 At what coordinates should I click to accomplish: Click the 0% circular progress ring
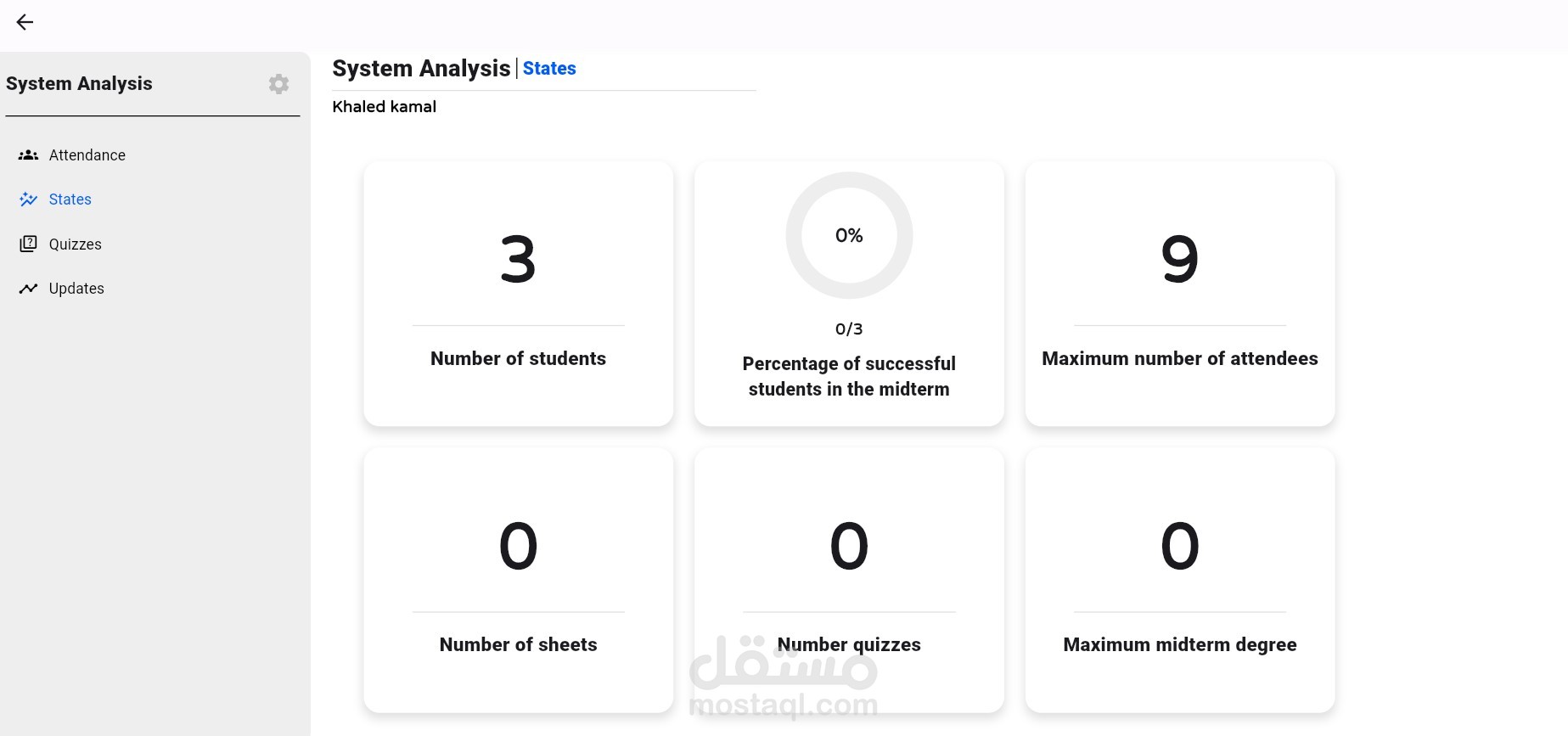(x=849, y=235)
